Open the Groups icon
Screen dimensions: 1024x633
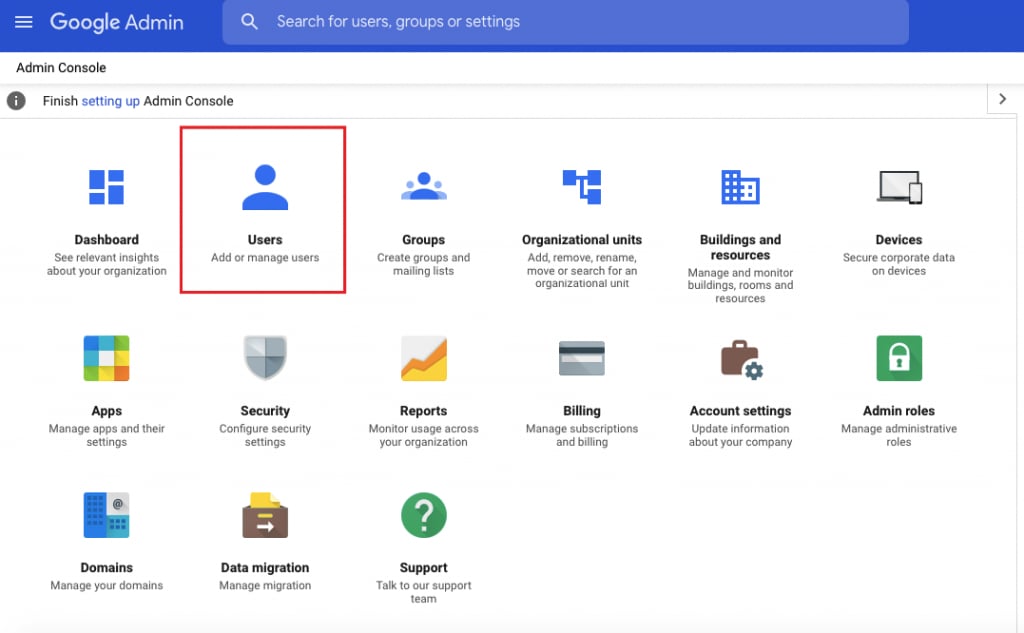pyautogui.click(x=423, y=187)
